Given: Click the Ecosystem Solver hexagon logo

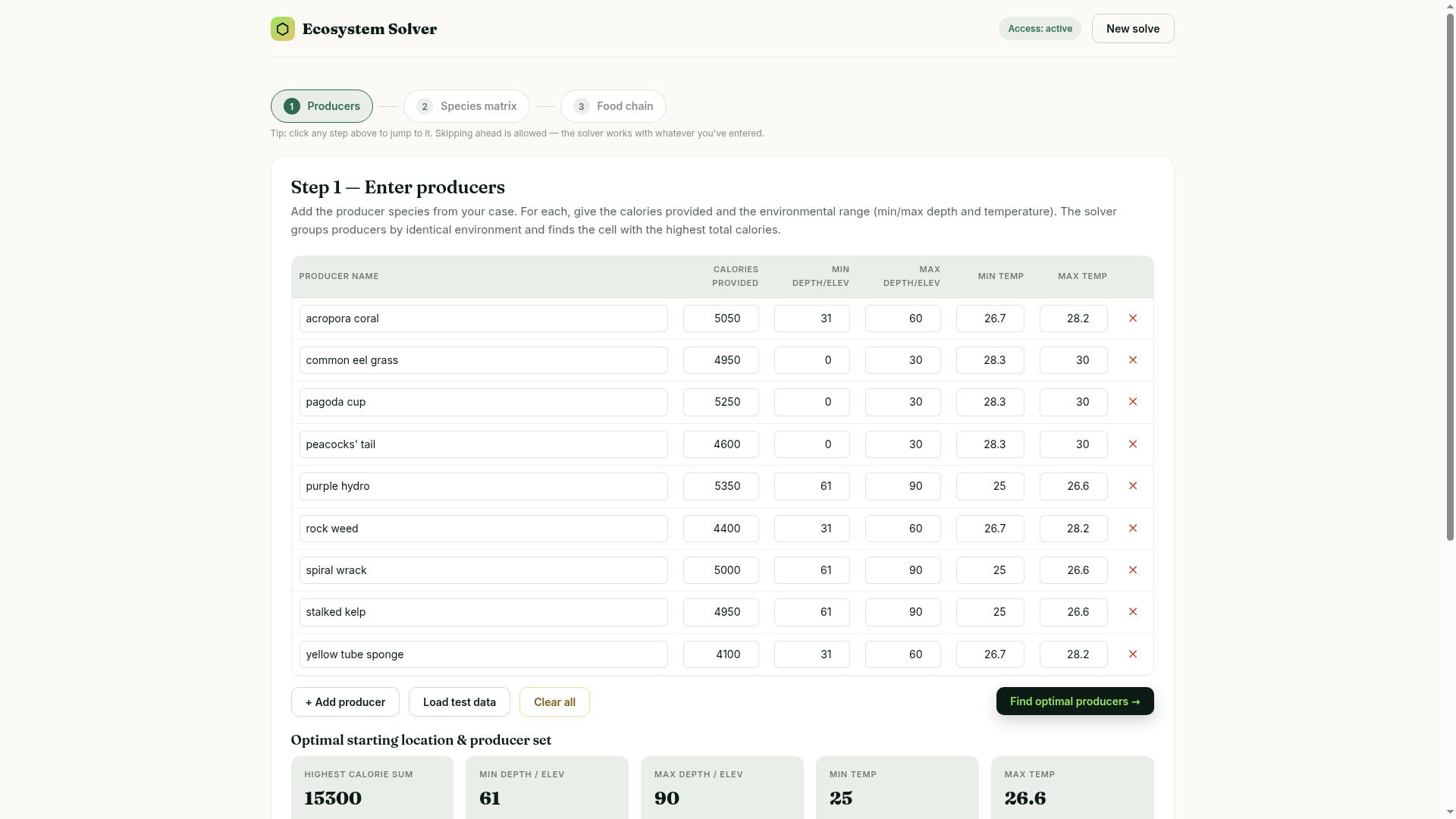Looking at the screenshot, I should coord(282,29).
